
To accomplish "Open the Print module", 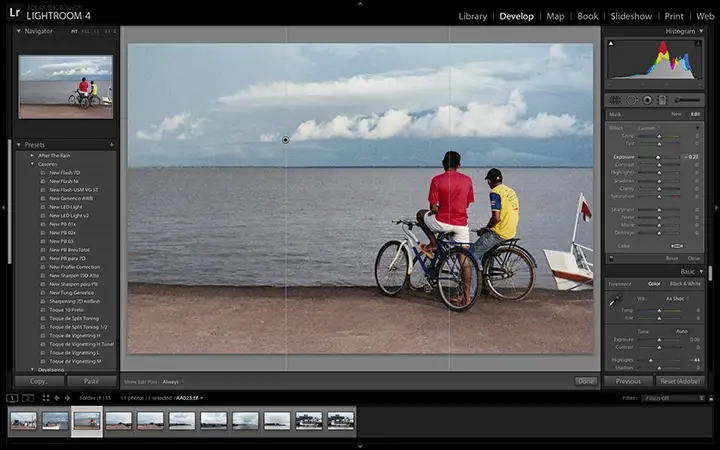I will (x=674, y=16).
